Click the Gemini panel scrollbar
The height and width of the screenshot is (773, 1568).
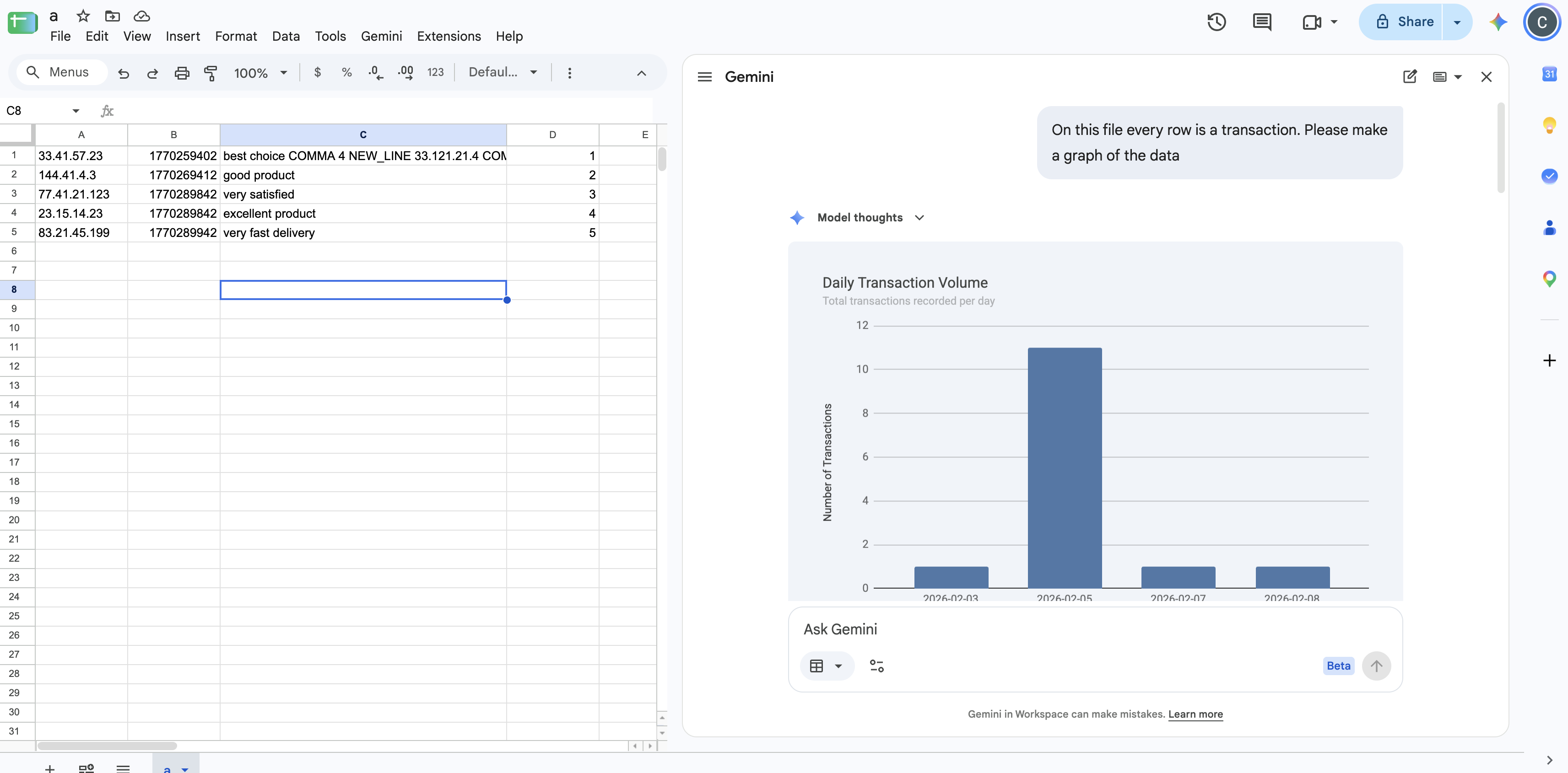click(1501, 148)
